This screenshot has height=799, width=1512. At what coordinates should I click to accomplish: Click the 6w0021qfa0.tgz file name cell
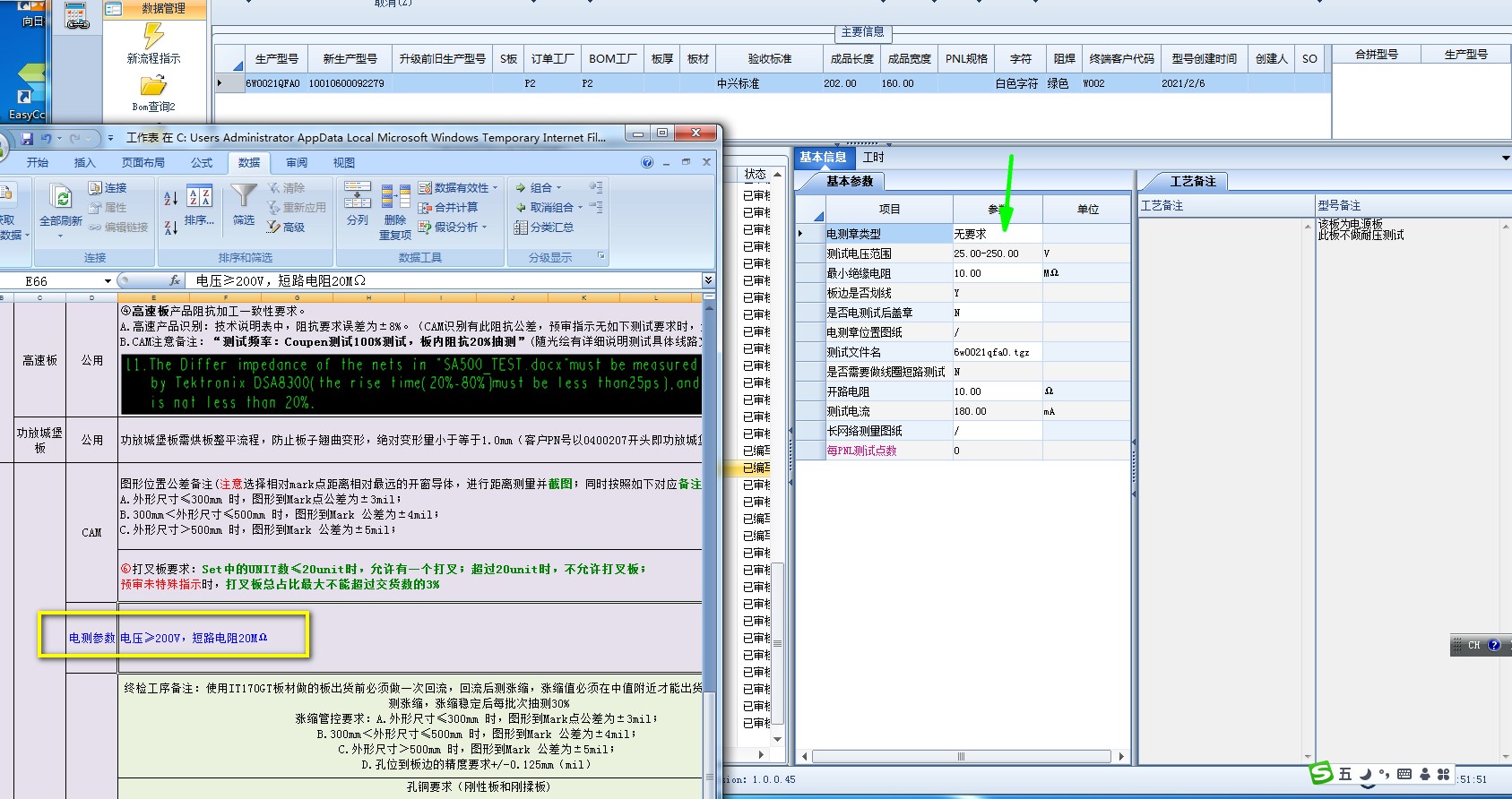[x=998, y=352]
